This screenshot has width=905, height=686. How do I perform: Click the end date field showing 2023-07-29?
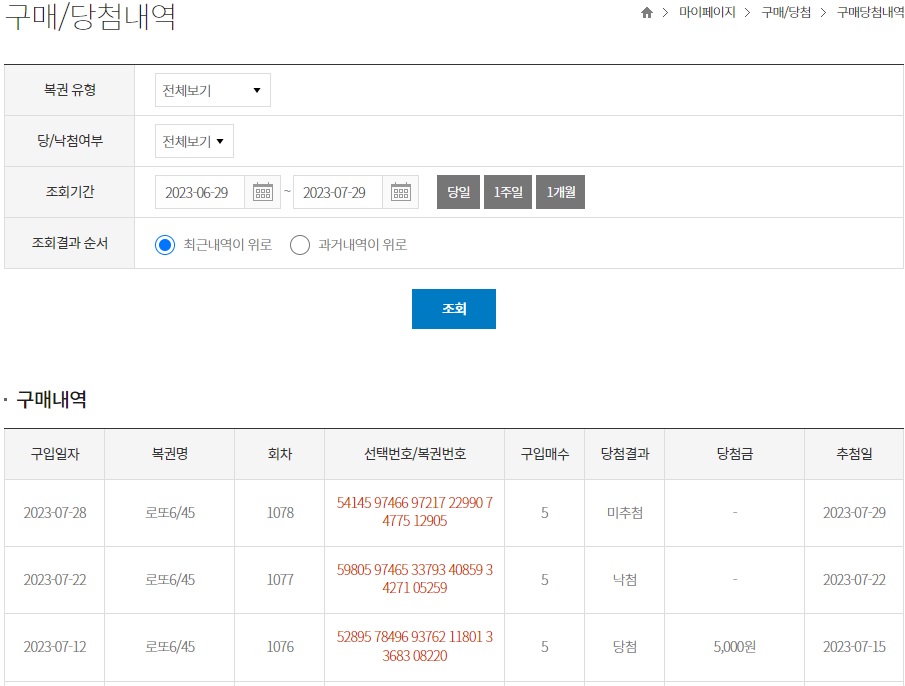point(337,191)
